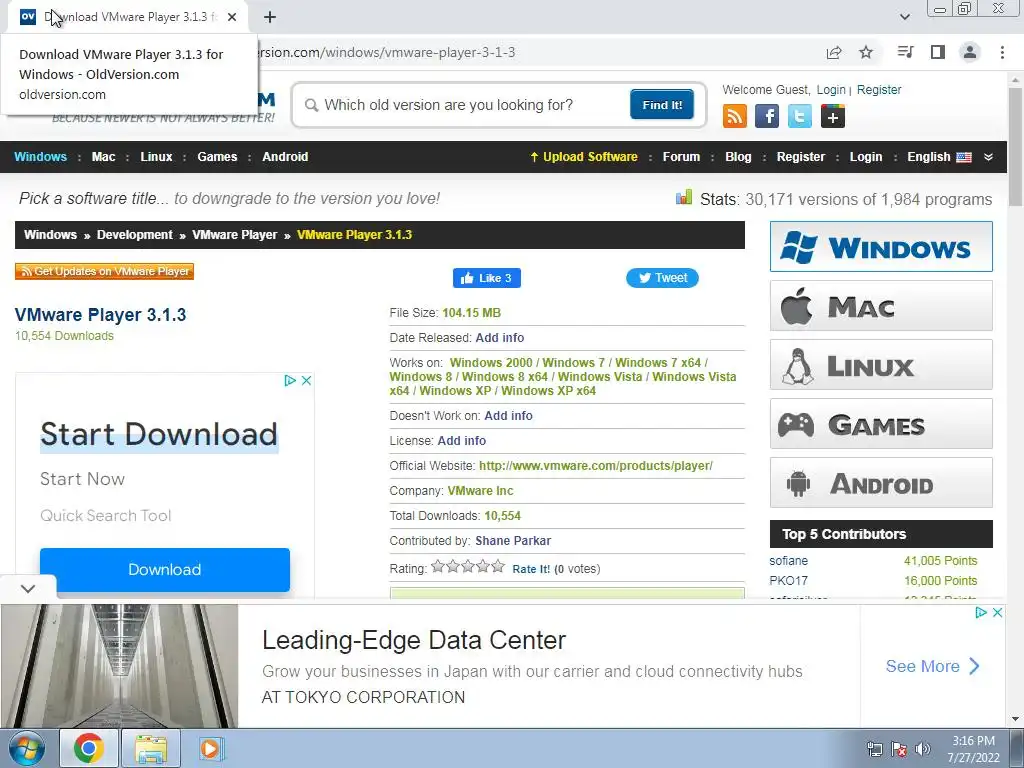Click Get Updates on VMware Player button
The width and height of the screenshot is (1024, 768).
coord(104,271)
